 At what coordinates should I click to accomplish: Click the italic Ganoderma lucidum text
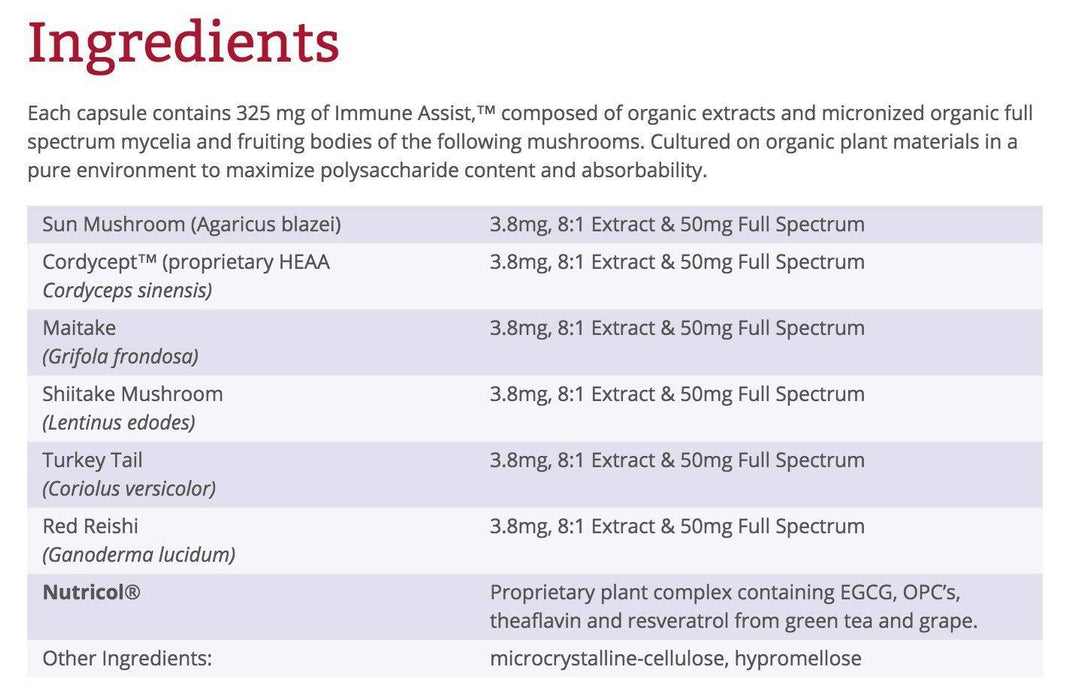[x=139, y=554]
